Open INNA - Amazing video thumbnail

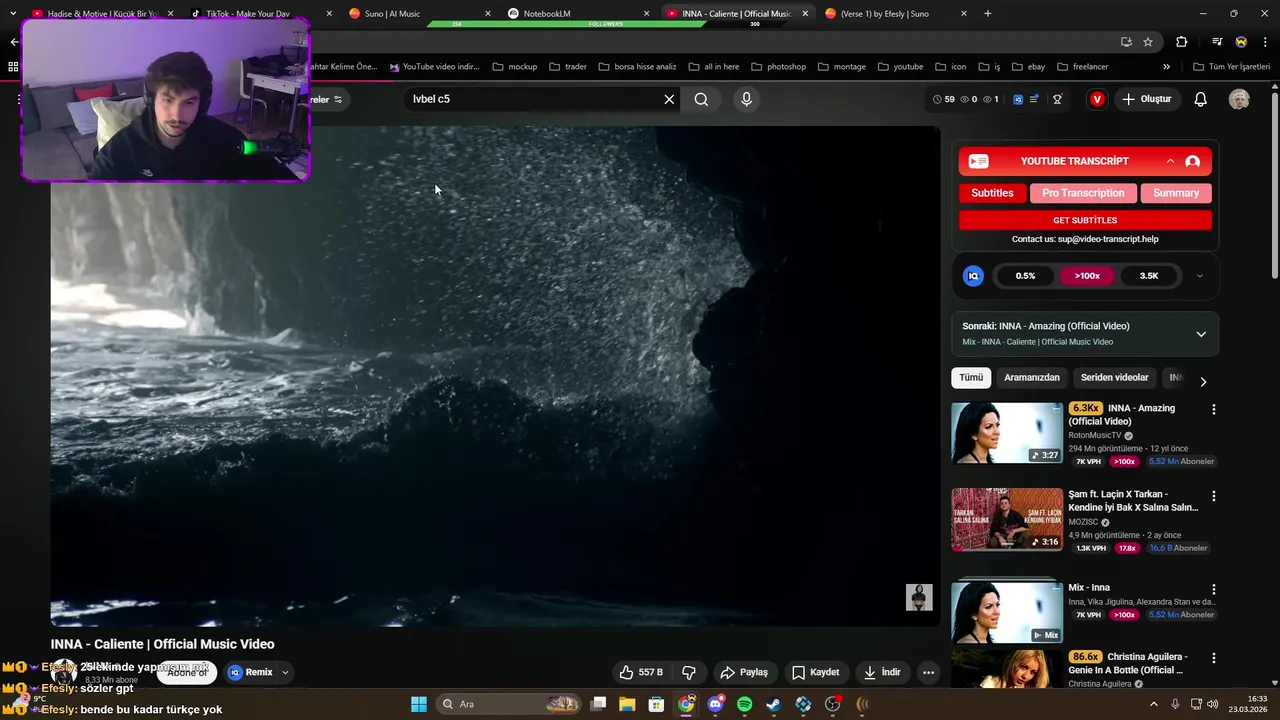tap(1007, 433)
